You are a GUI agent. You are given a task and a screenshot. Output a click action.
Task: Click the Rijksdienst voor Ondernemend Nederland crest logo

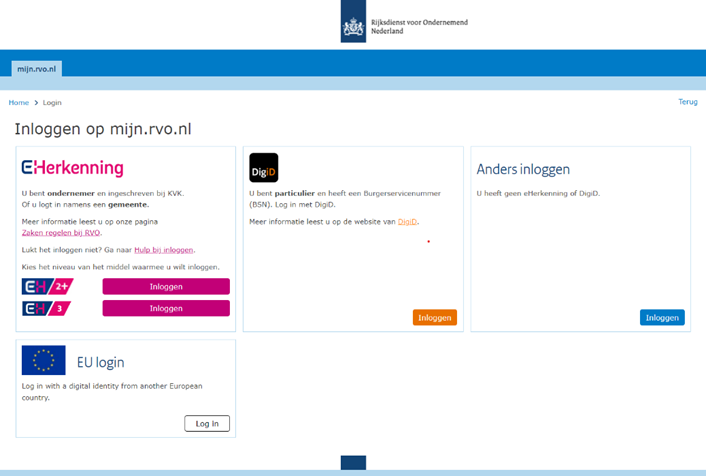(x=353, y=22)
